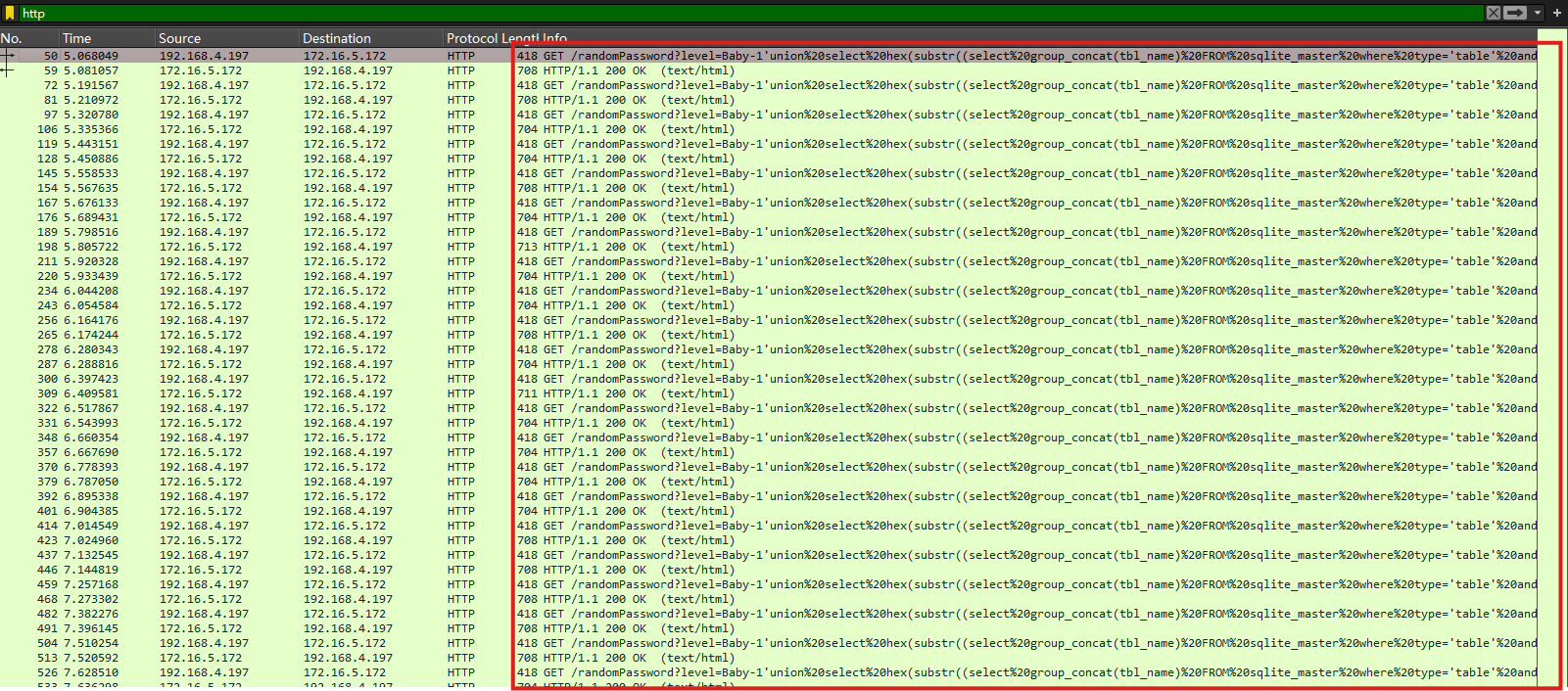Select packet 287 at time 6.288816
Image resolution: width=1568 pixels, height=691 pixels.
(x=769, y=364)
